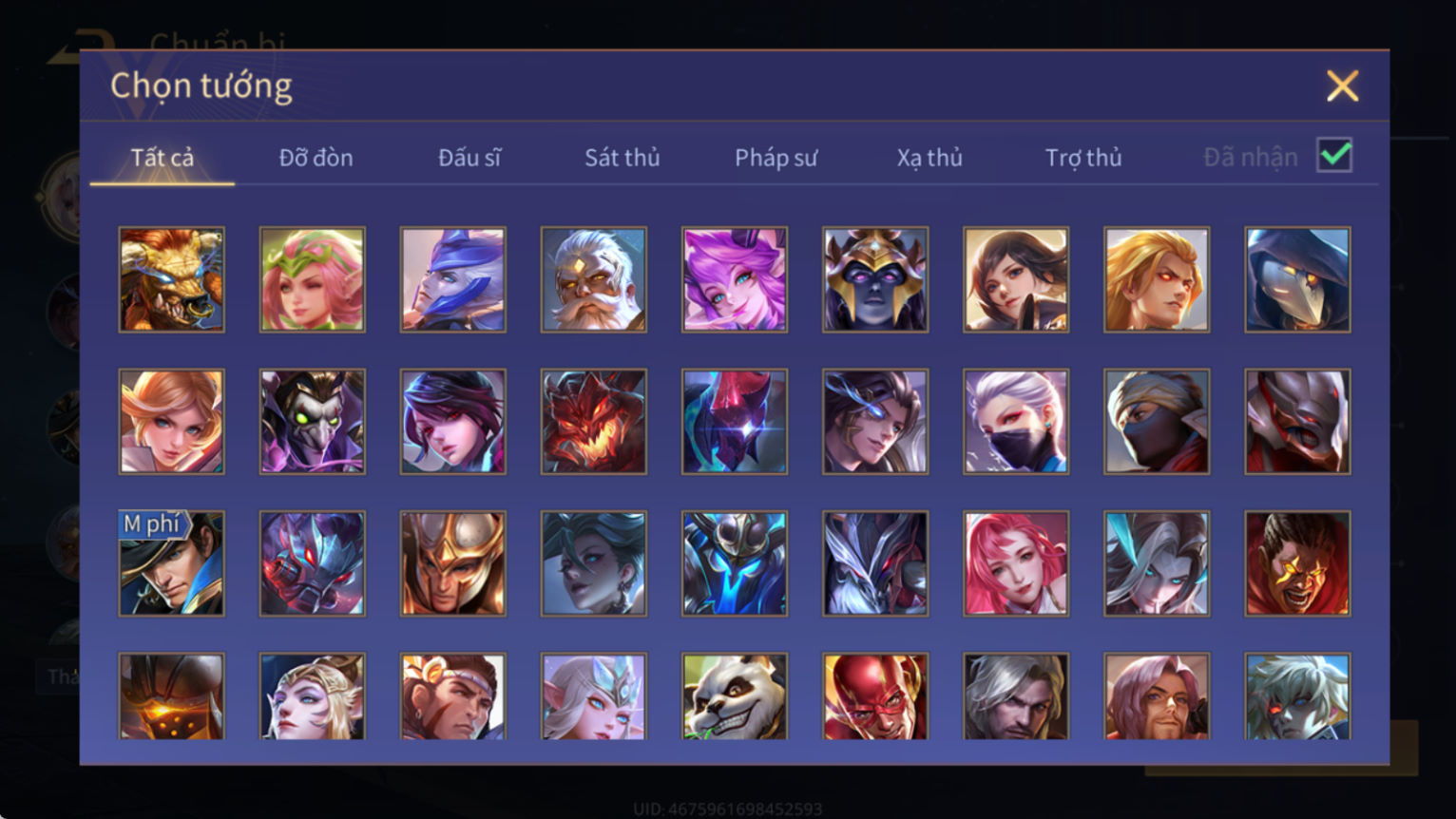This screenshot has height=819, width=1456.
Task: Open the 'Trợ thủ' tab
Action: point(1083,158)
